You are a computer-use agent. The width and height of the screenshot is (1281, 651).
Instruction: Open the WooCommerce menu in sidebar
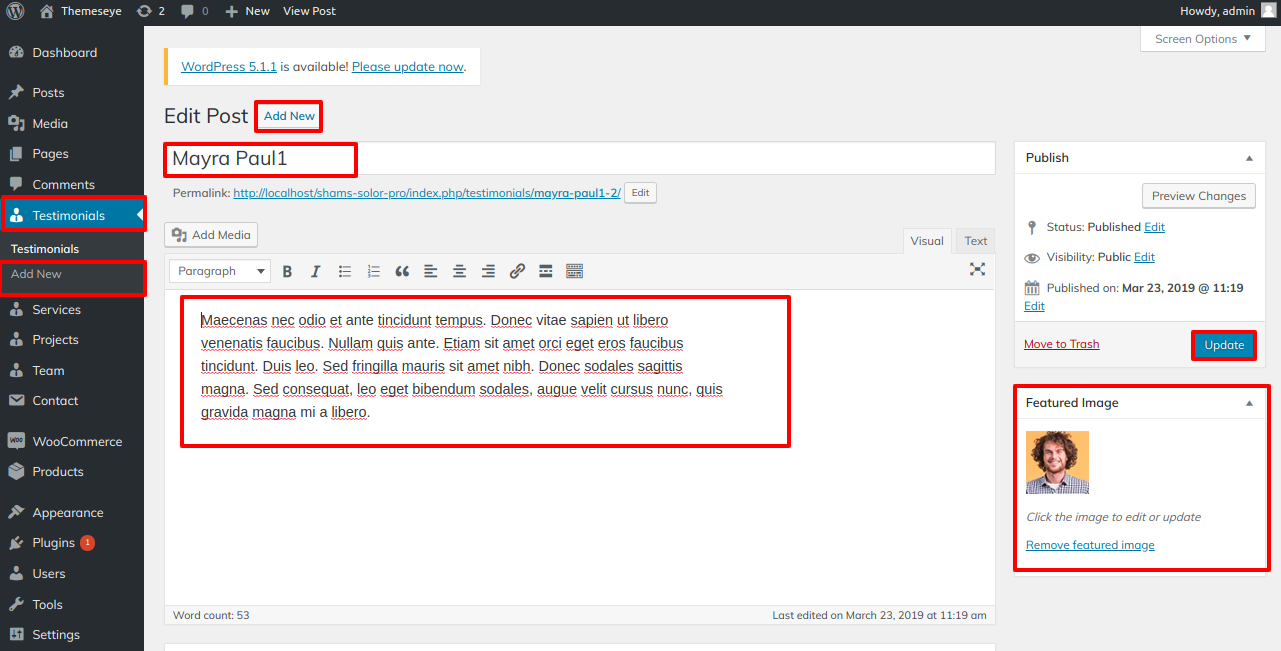tap(76, 441)
